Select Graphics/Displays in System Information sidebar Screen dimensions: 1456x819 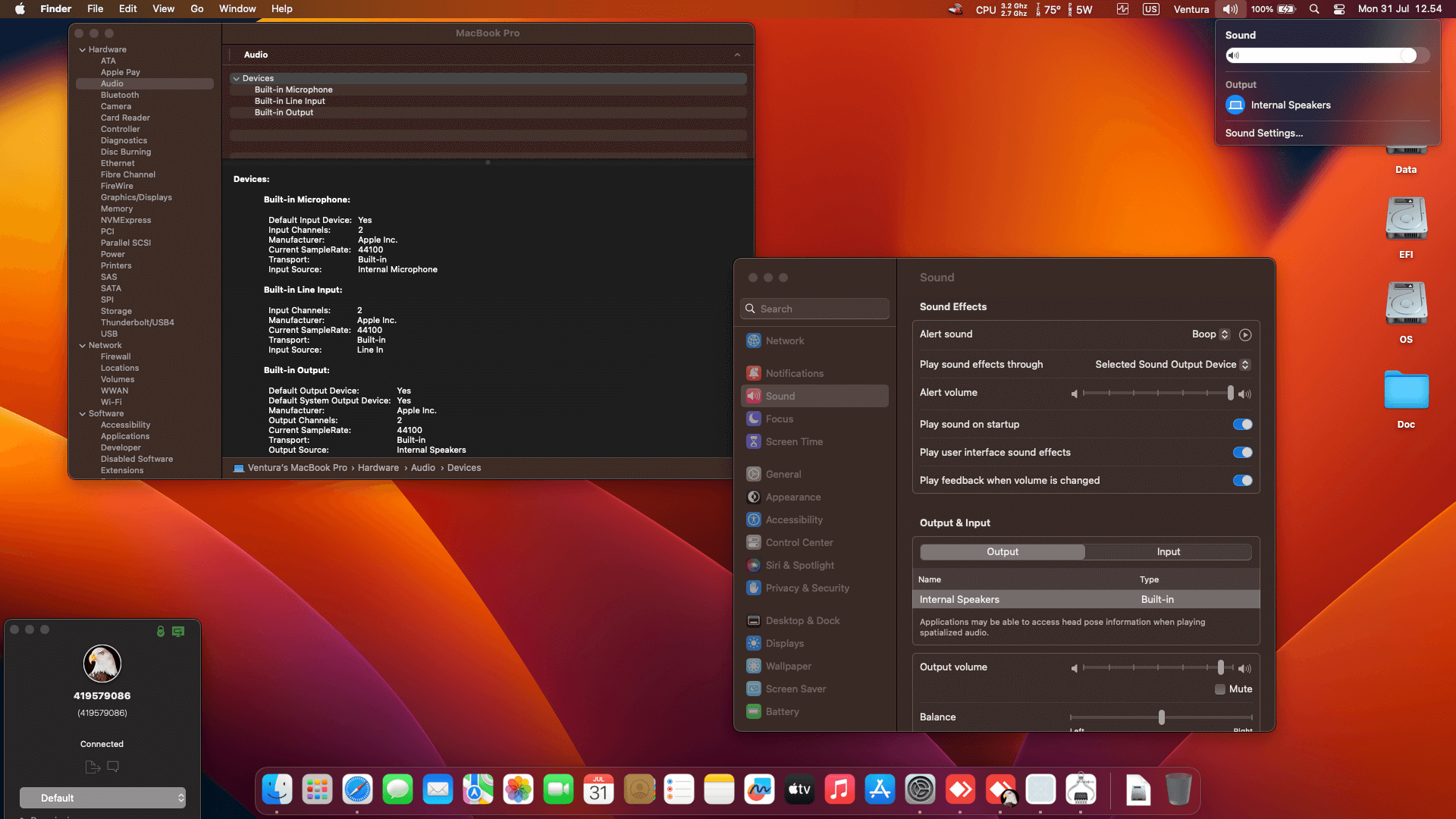tap(136, 197)
